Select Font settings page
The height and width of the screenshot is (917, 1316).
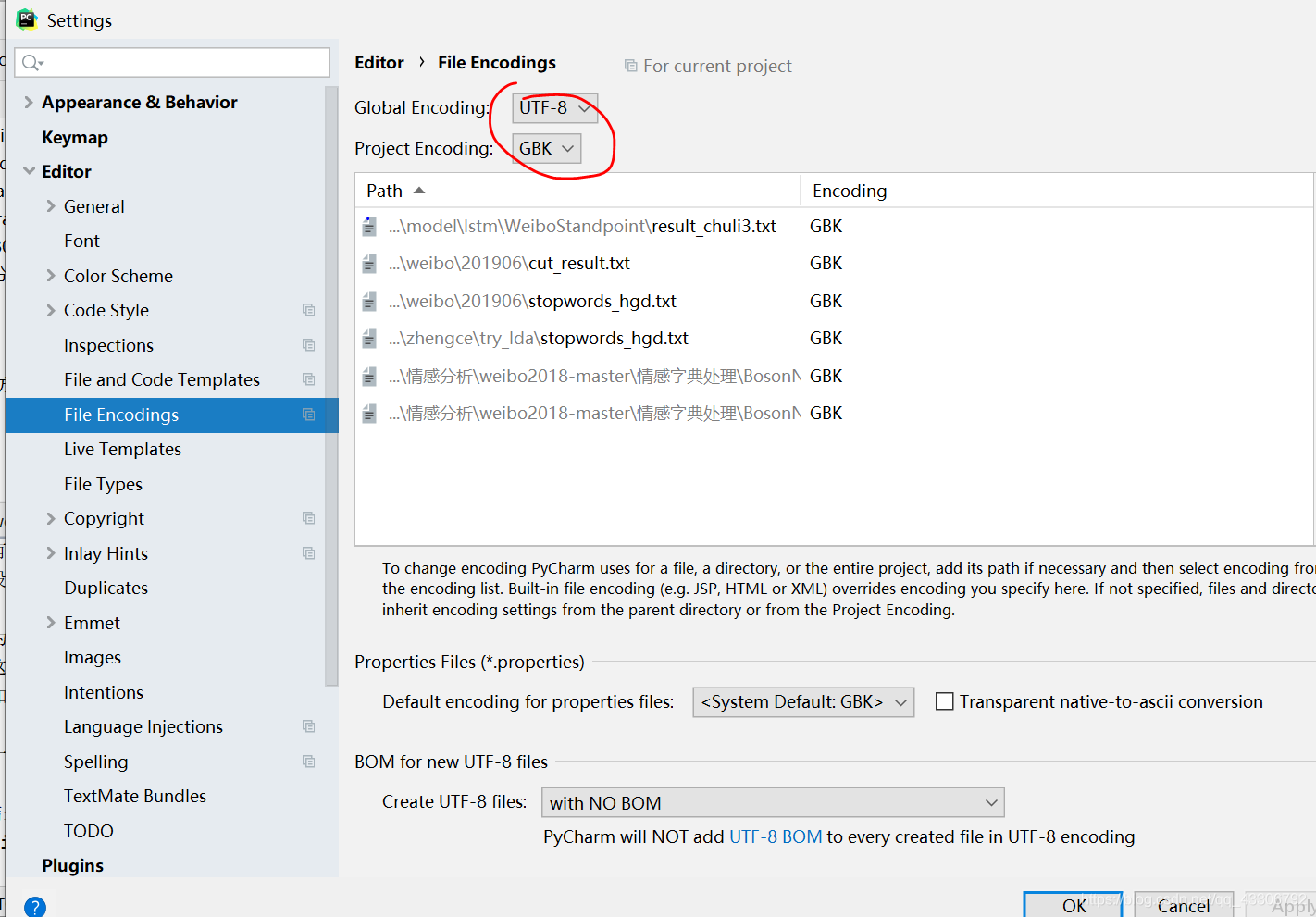pos(81,241)
